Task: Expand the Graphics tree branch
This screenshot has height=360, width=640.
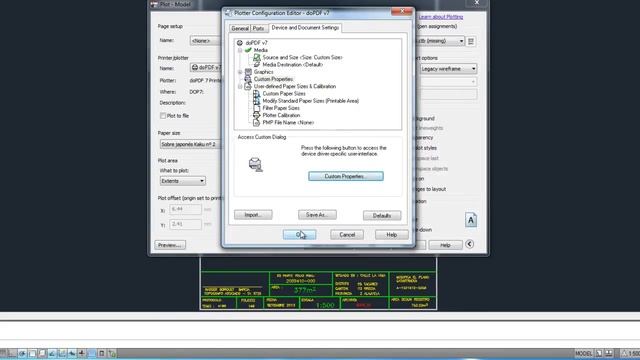Action: pos(240,72)
